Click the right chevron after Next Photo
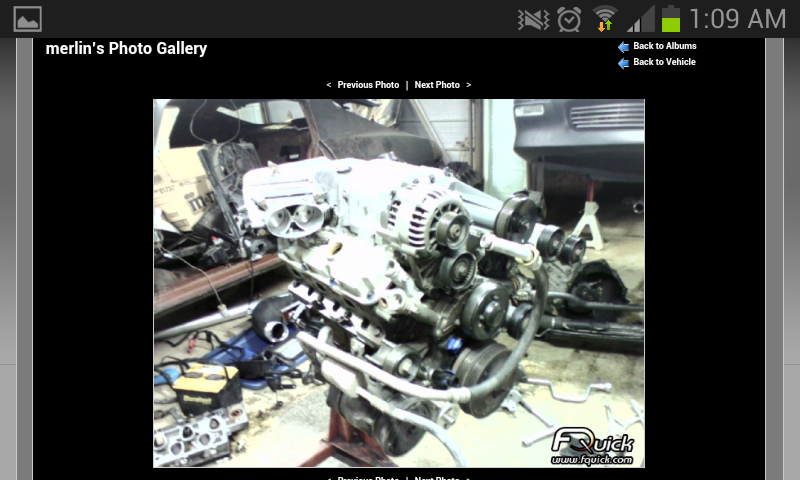Screen dimensions: 800x480 tap(468, 85)
